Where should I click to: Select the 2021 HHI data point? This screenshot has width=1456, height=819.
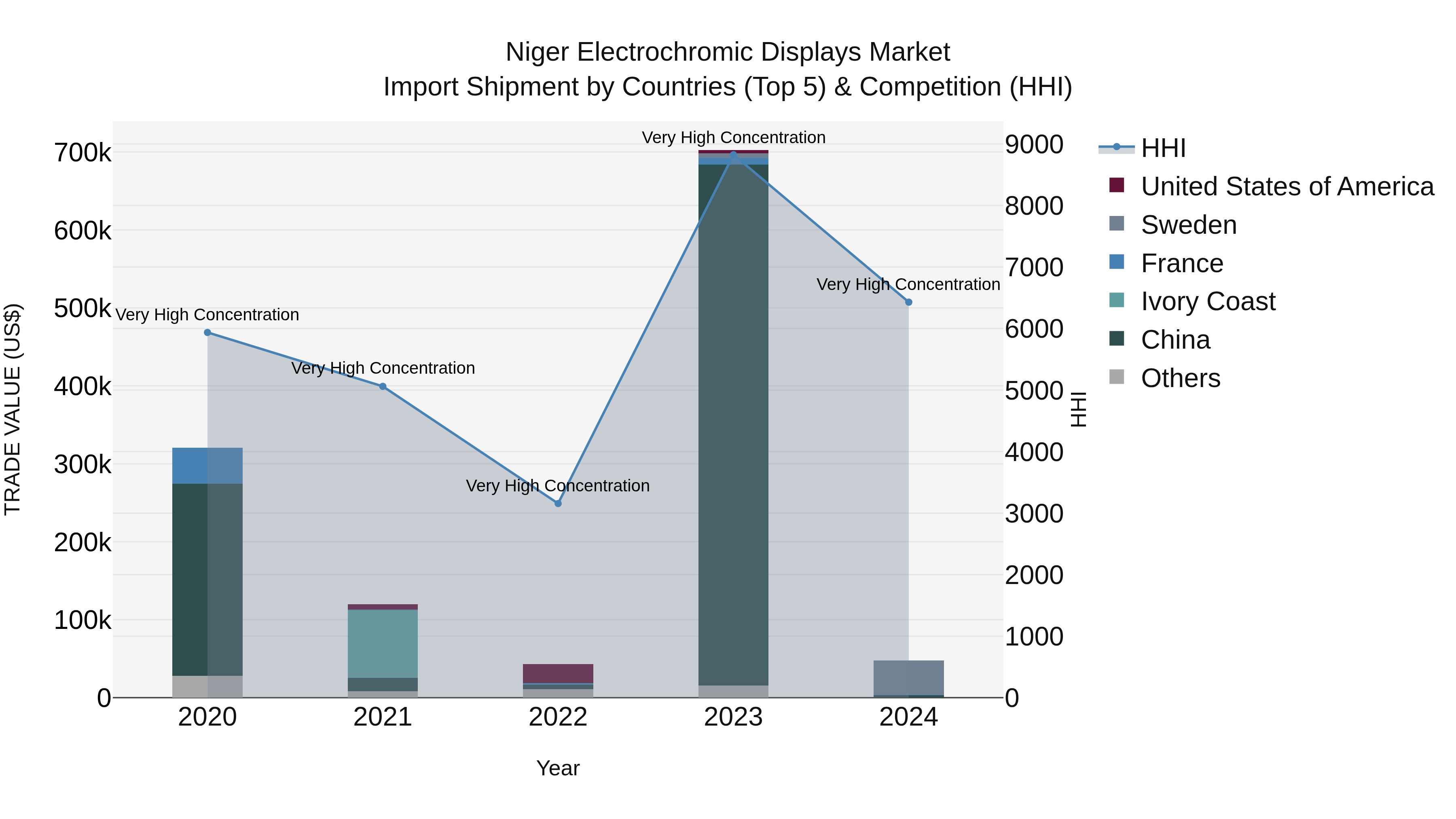coord(383,387)
